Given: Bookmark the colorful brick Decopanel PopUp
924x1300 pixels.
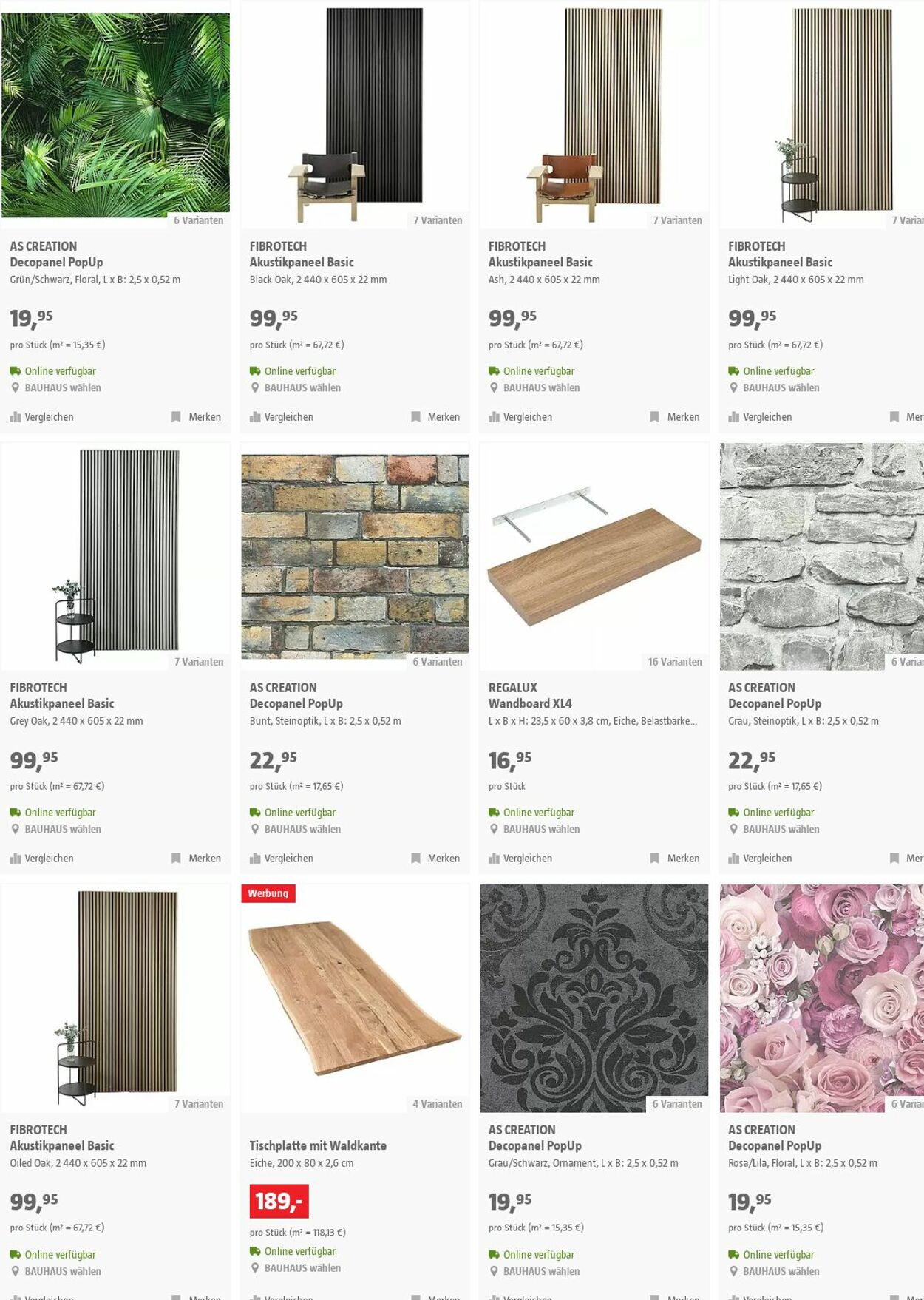Looking at the screenshot, I should pyautogui.click(x=435, y=859).
